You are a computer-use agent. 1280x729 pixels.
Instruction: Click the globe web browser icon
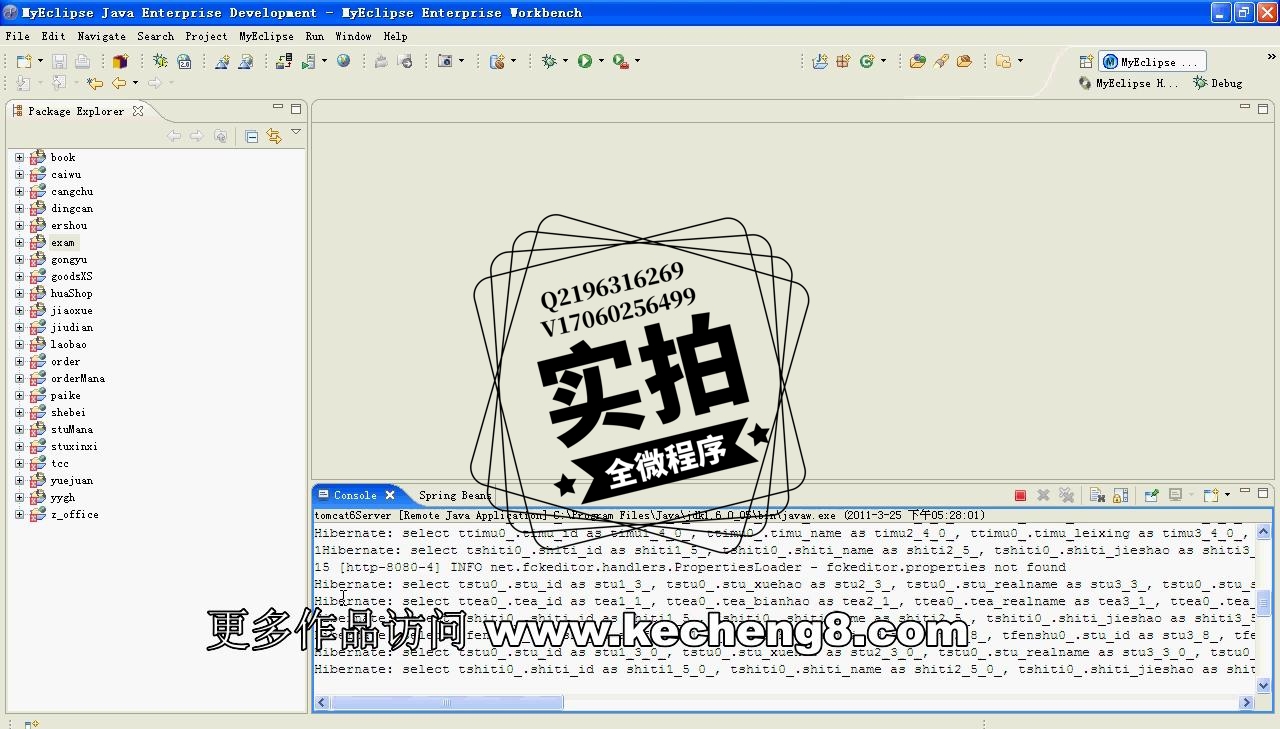point(343,61)
